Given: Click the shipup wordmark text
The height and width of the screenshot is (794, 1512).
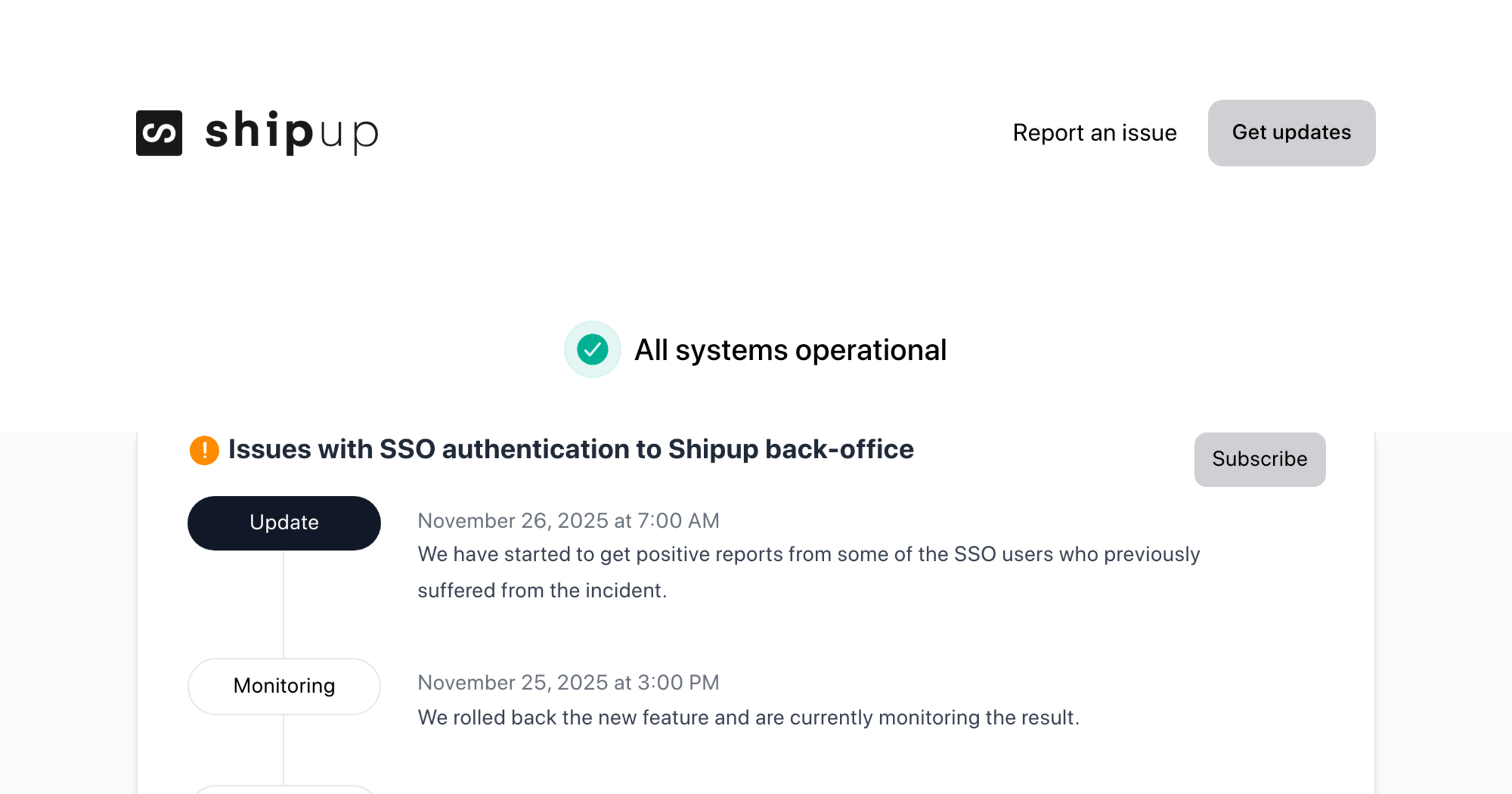Looking at the screenshot, I should click(x=292, y=132).
